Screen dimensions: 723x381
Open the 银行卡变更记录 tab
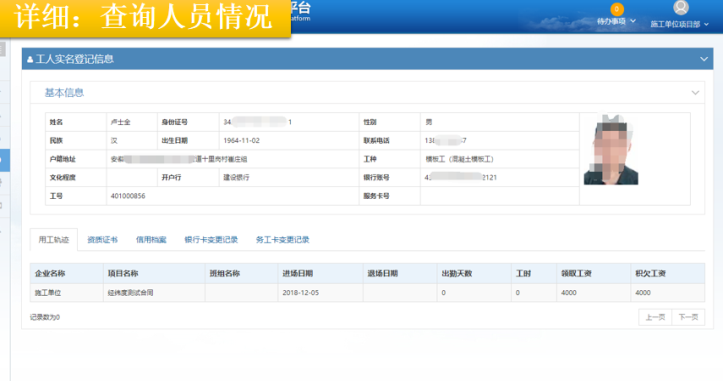point(211,239)
